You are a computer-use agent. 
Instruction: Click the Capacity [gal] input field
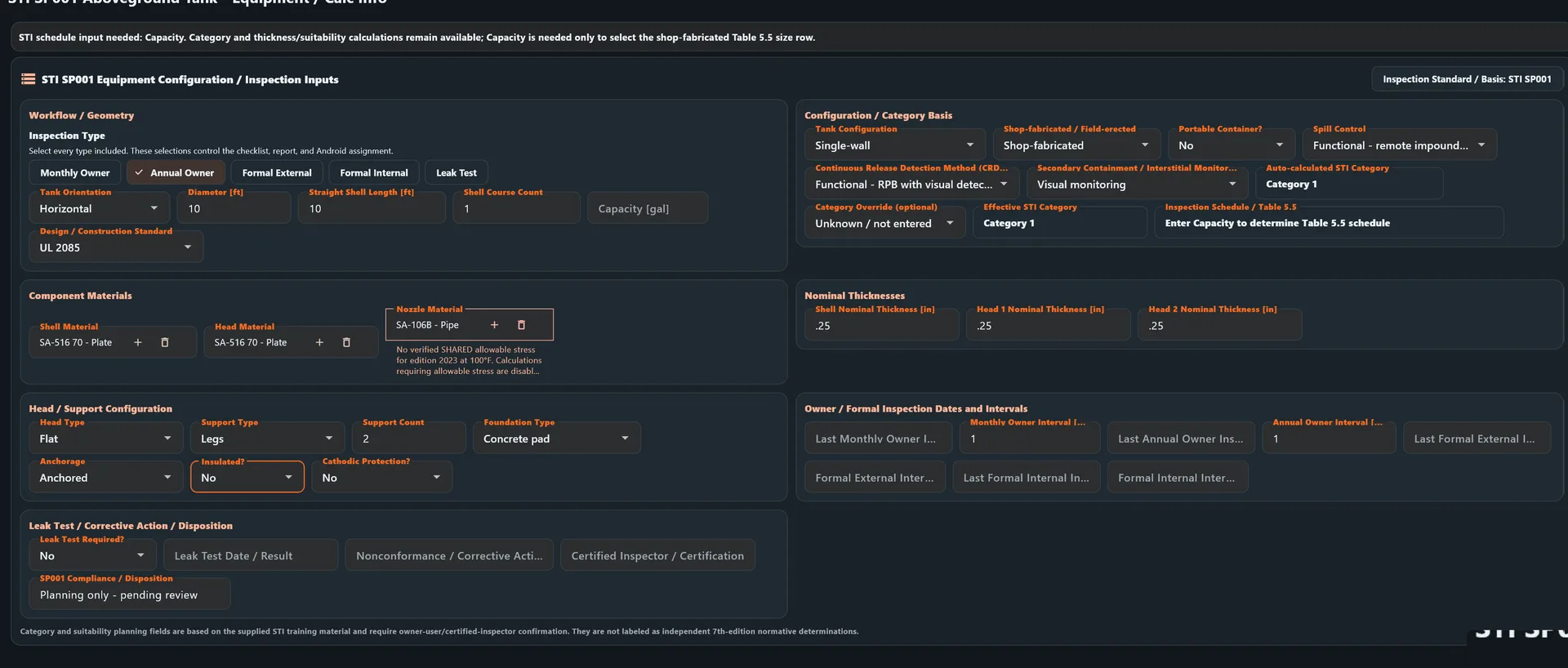click(x=648, y=208)
